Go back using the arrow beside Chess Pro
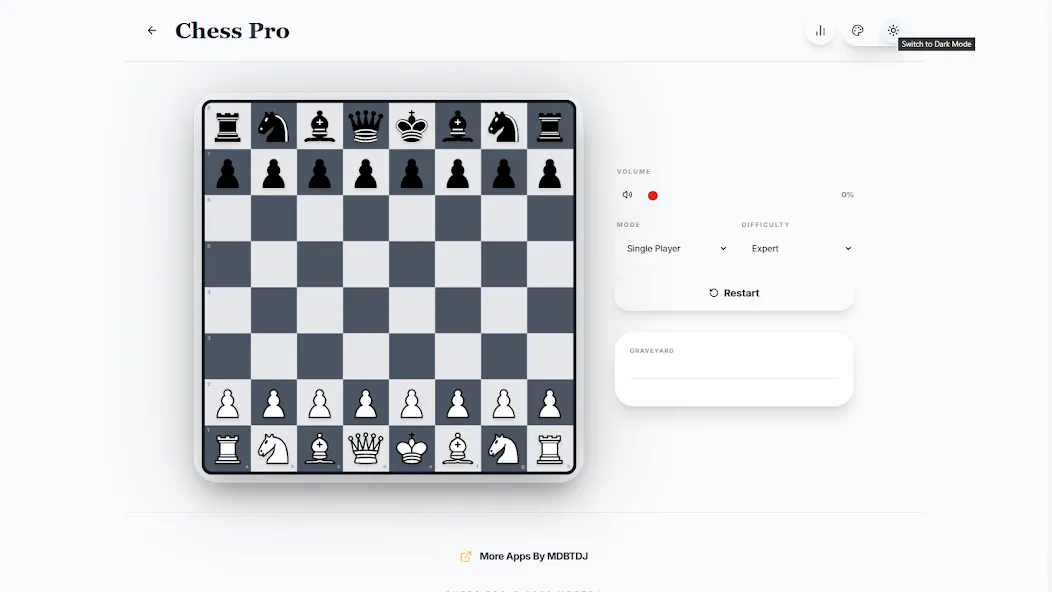 (152, 30)
